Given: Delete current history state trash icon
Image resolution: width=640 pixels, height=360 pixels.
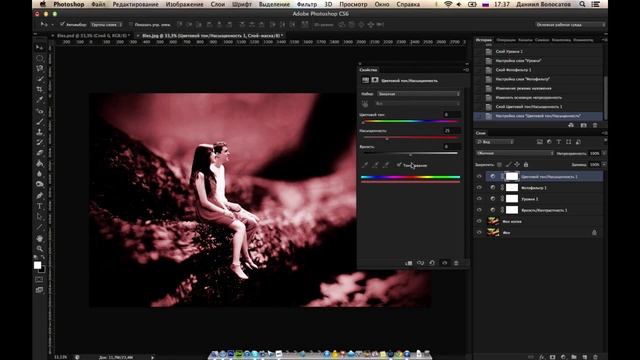Looking at the screenshot, I should pyautogui.click(x=595, y=125).
